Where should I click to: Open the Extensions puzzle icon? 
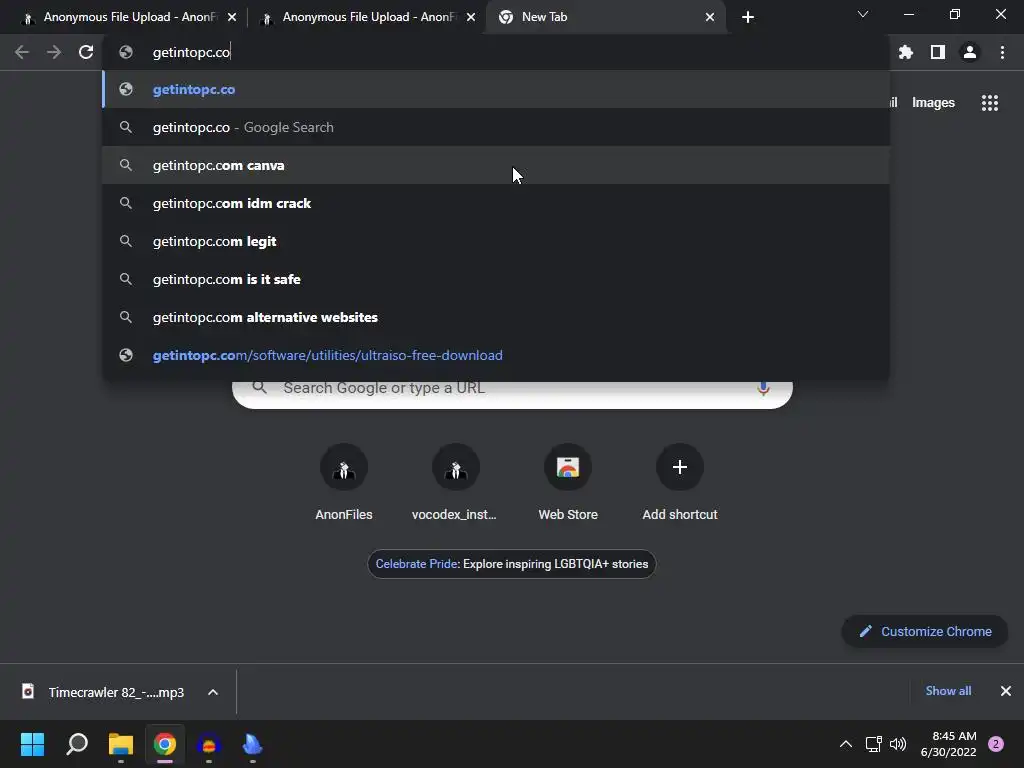906,52
